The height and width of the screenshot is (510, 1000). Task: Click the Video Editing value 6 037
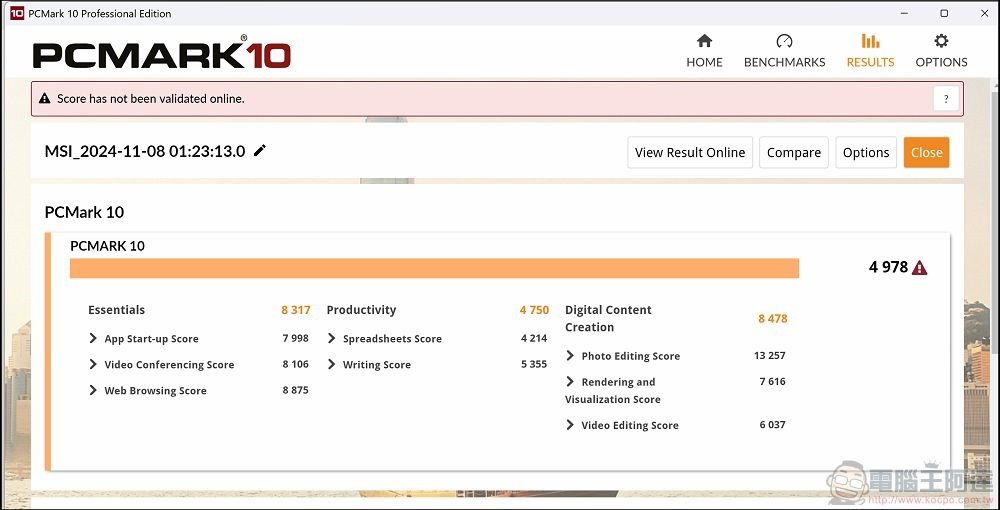point(772,425)
